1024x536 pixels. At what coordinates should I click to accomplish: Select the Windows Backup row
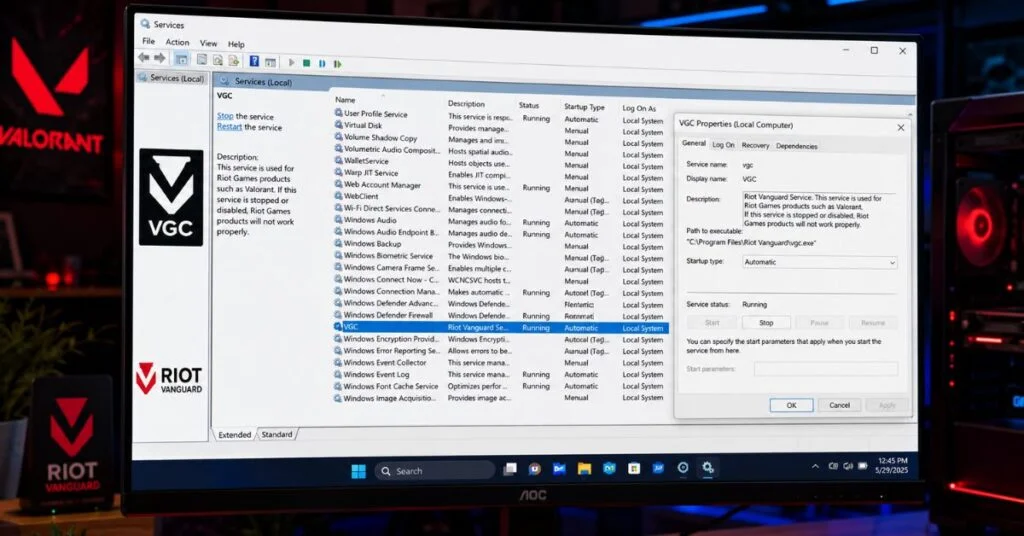[501, 245]
